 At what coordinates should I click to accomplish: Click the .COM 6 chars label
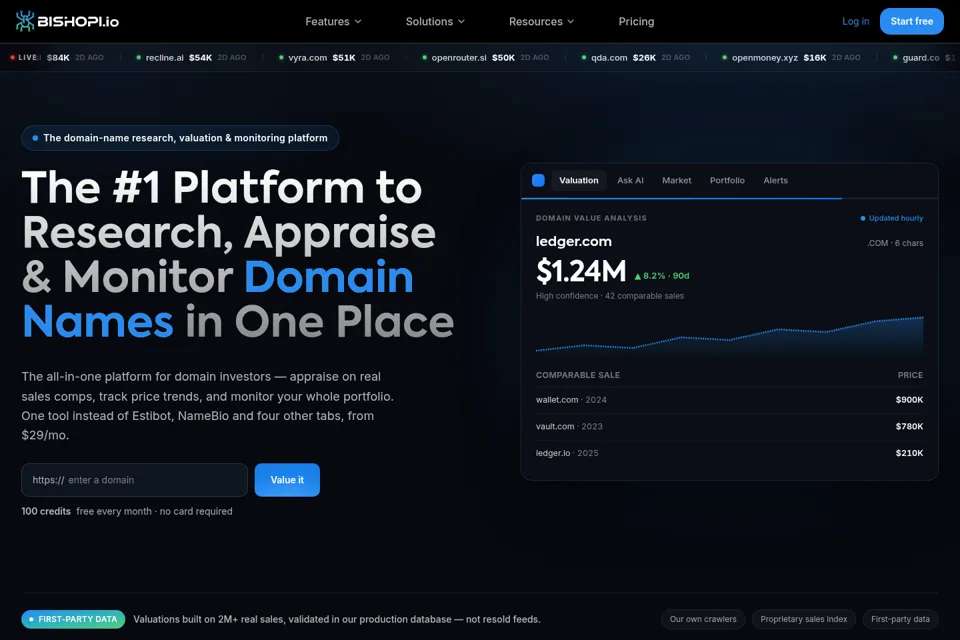pos(895,243)
